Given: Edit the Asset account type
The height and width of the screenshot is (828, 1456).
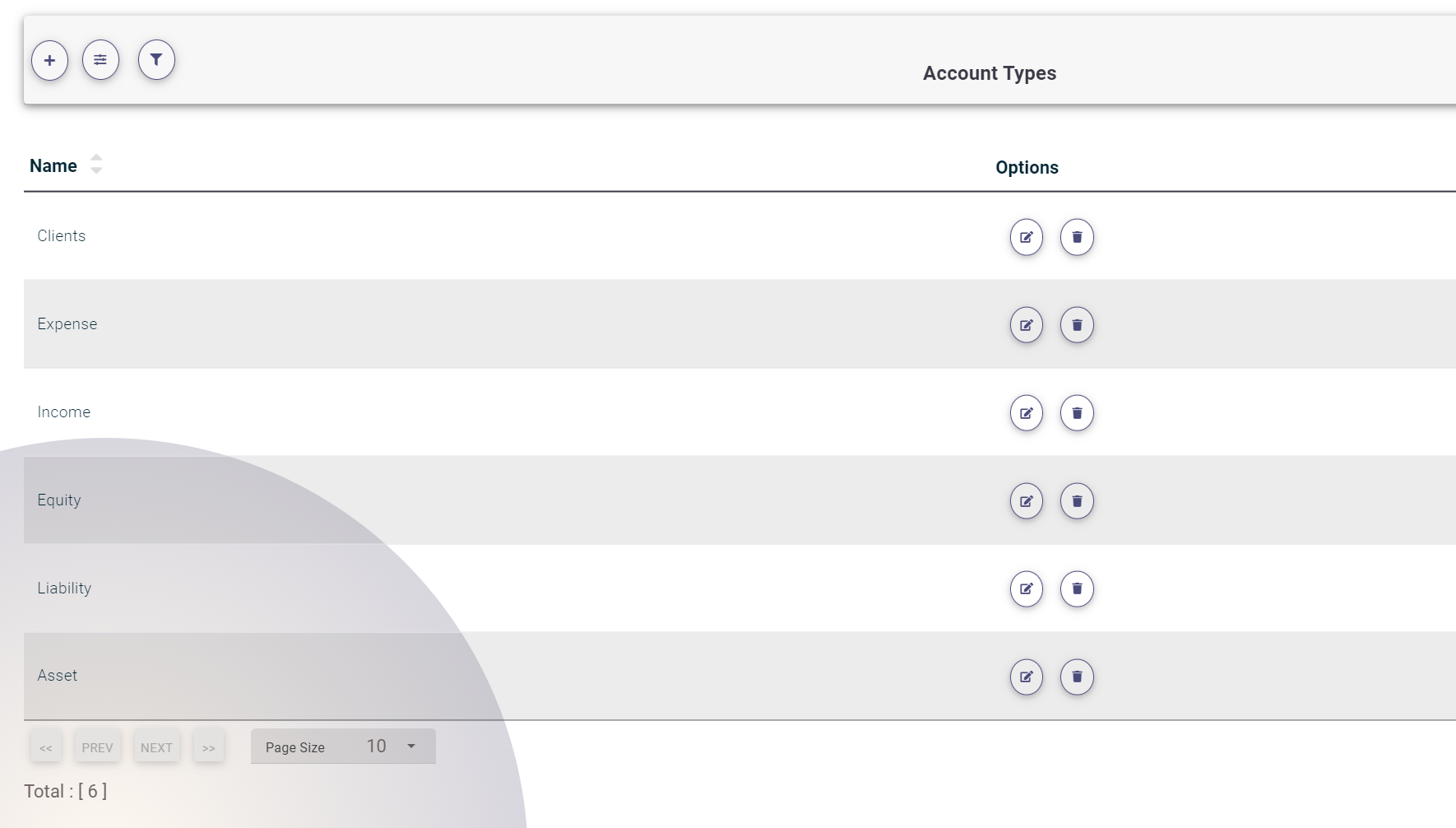Looking at the screenshot, I should [x=1026, y=677].
